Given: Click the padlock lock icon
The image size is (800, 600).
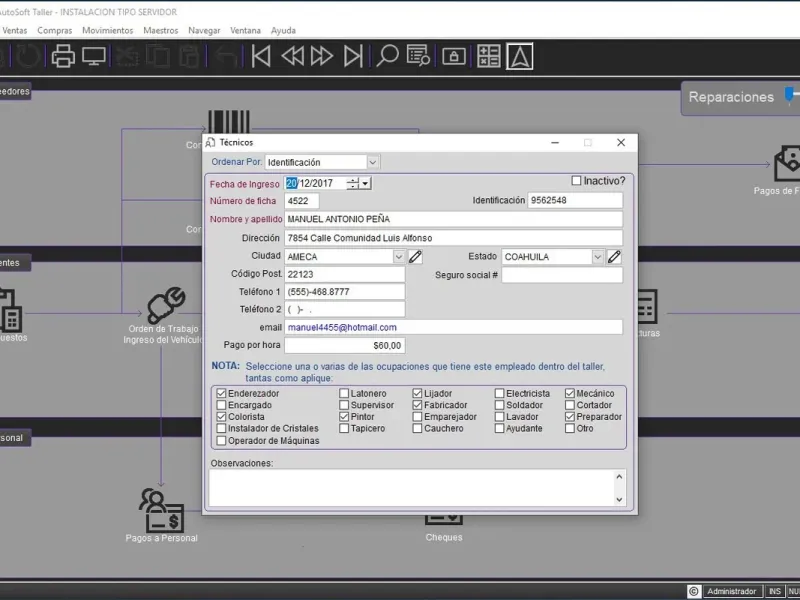Looking at the screenshot, I should coord(454,56).
